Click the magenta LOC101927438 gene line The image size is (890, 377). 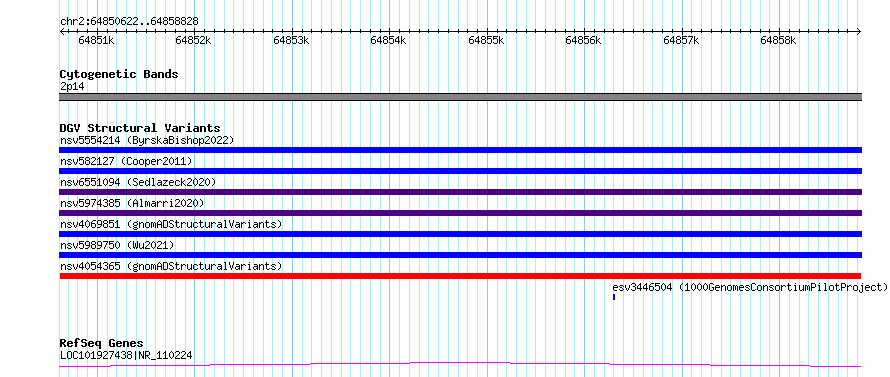click(x=460, y=364)
